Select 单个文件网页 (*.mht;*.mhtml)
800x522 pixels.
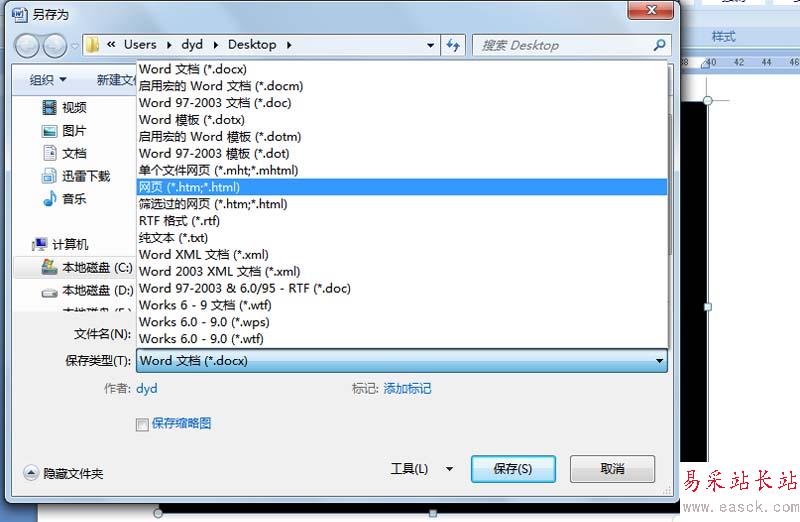click(402, 170)
